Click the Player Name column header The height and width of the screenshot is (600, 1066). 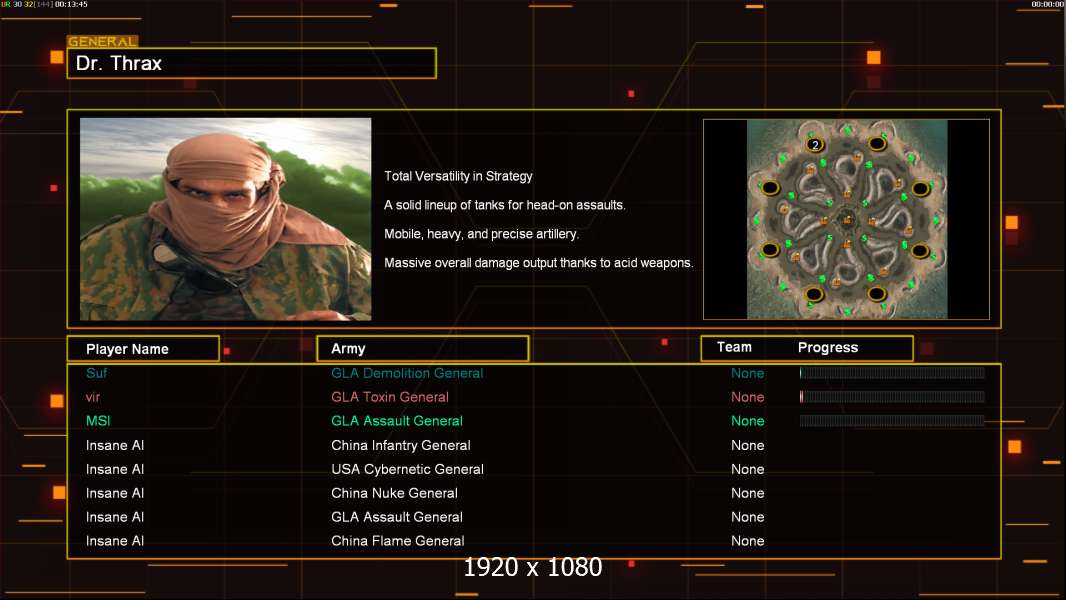143,349
